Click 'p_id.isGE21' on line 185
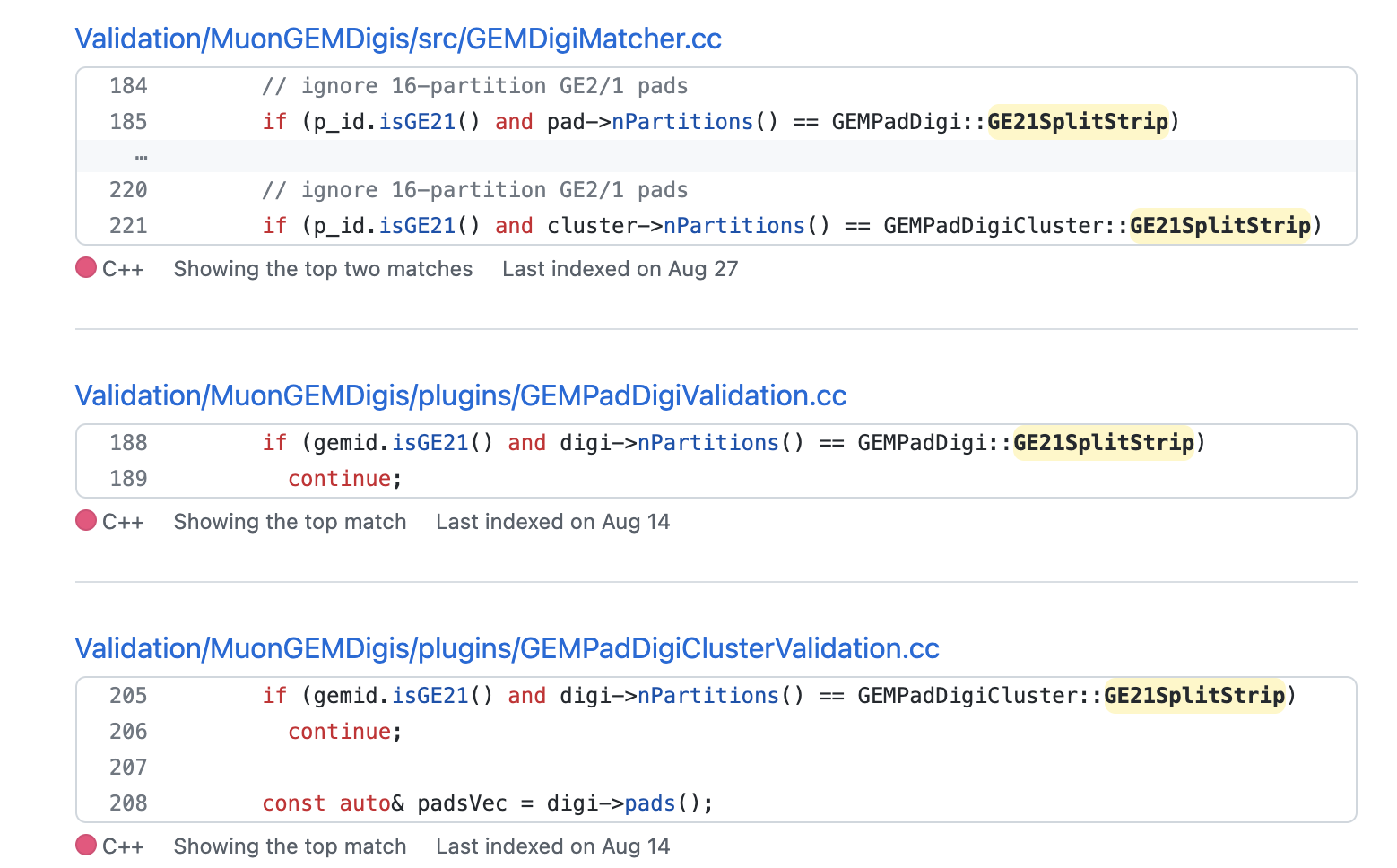 [386, 122]
